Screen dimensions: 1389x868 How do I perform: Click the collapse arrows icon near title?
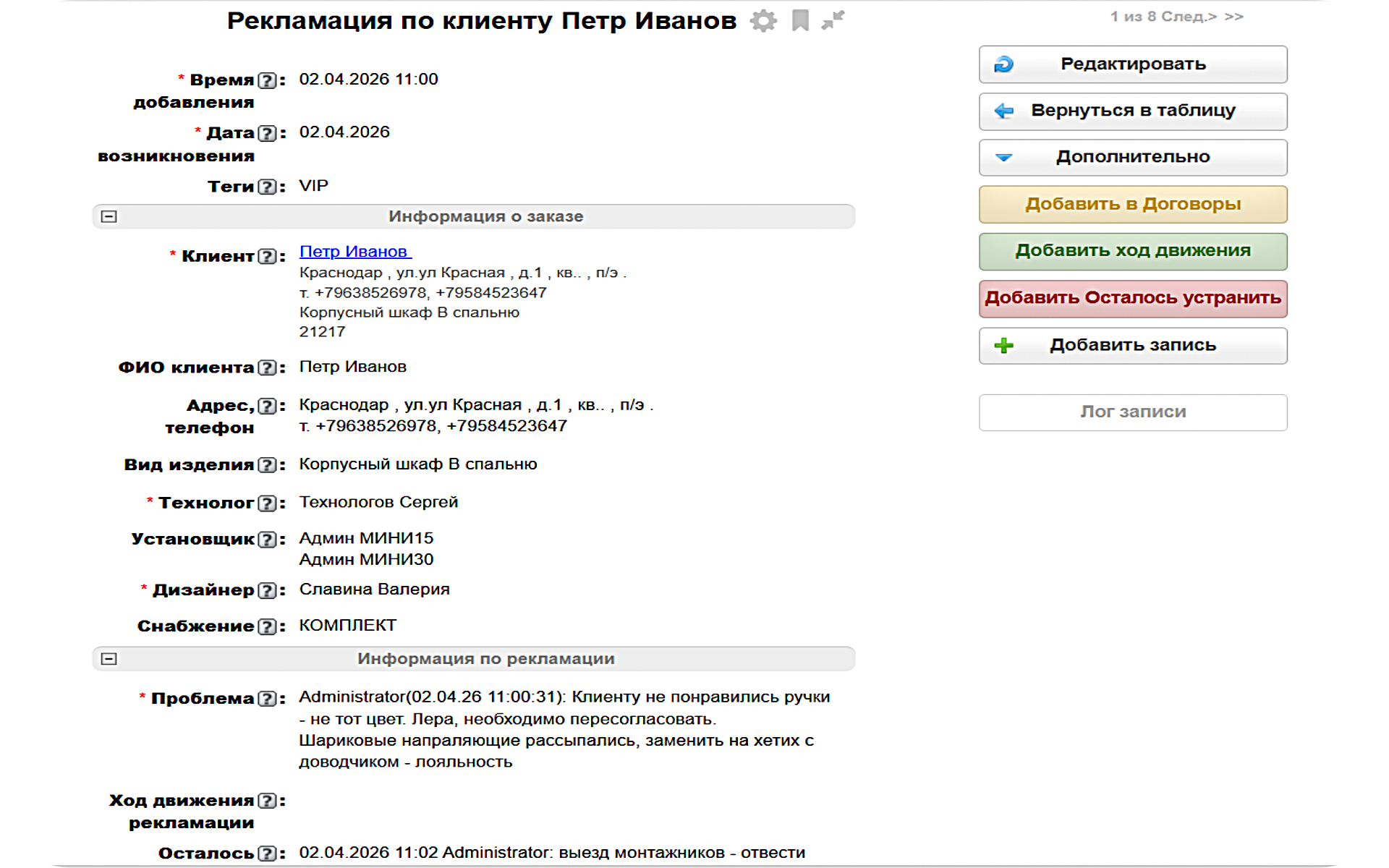coord(833,20)
